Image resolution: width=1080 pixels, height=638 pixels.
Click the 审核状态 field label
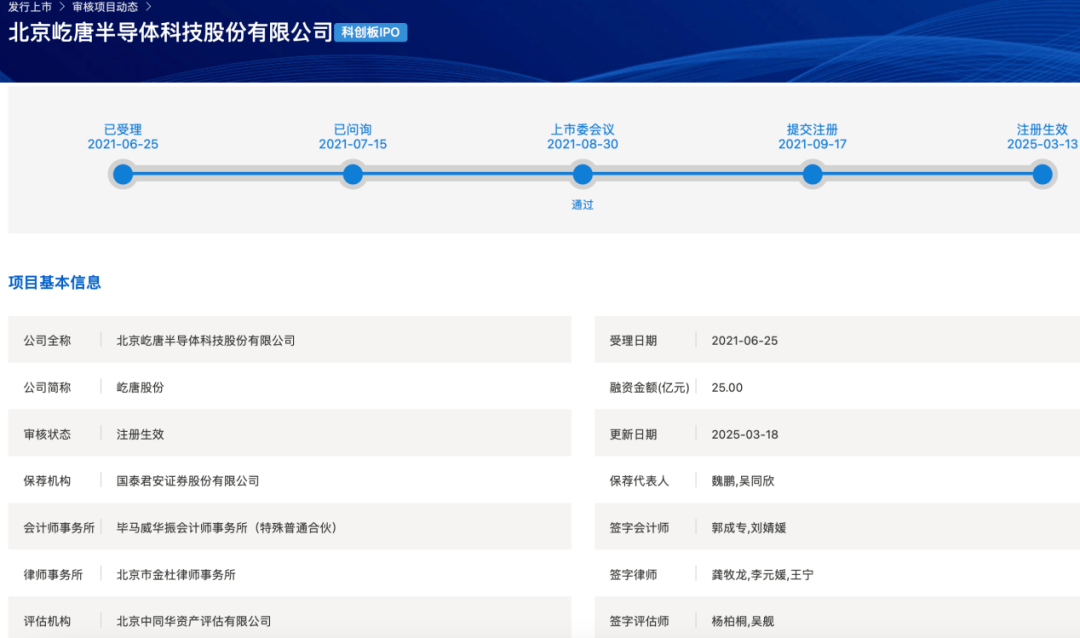click(x=48, y=434)
